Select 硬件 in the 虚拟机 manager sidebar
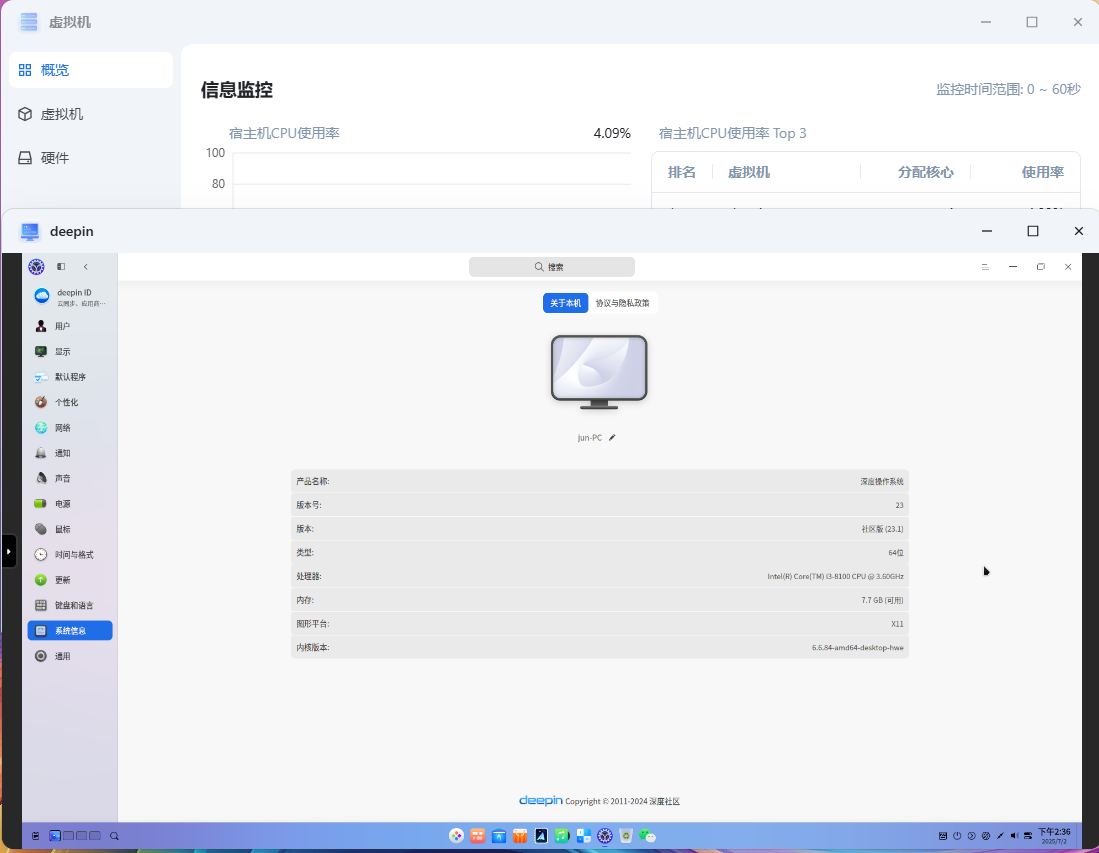Viewport: 1099px width, 853px height. click(x=90, y=158)
